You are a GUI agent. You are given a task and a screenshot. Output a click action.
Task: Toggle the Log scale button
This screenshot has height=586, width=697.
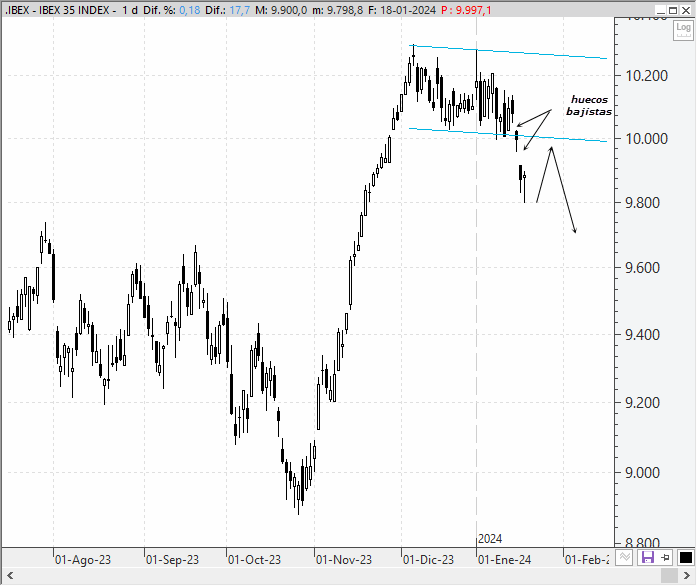(683, 30)
